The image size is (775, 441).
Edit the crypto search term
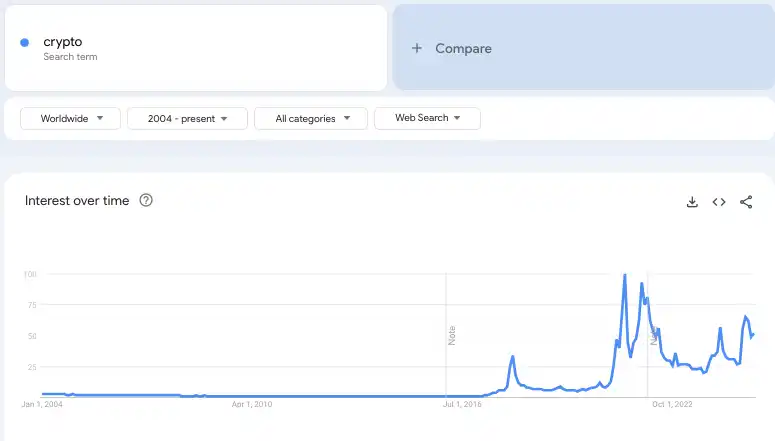point(63,42)
